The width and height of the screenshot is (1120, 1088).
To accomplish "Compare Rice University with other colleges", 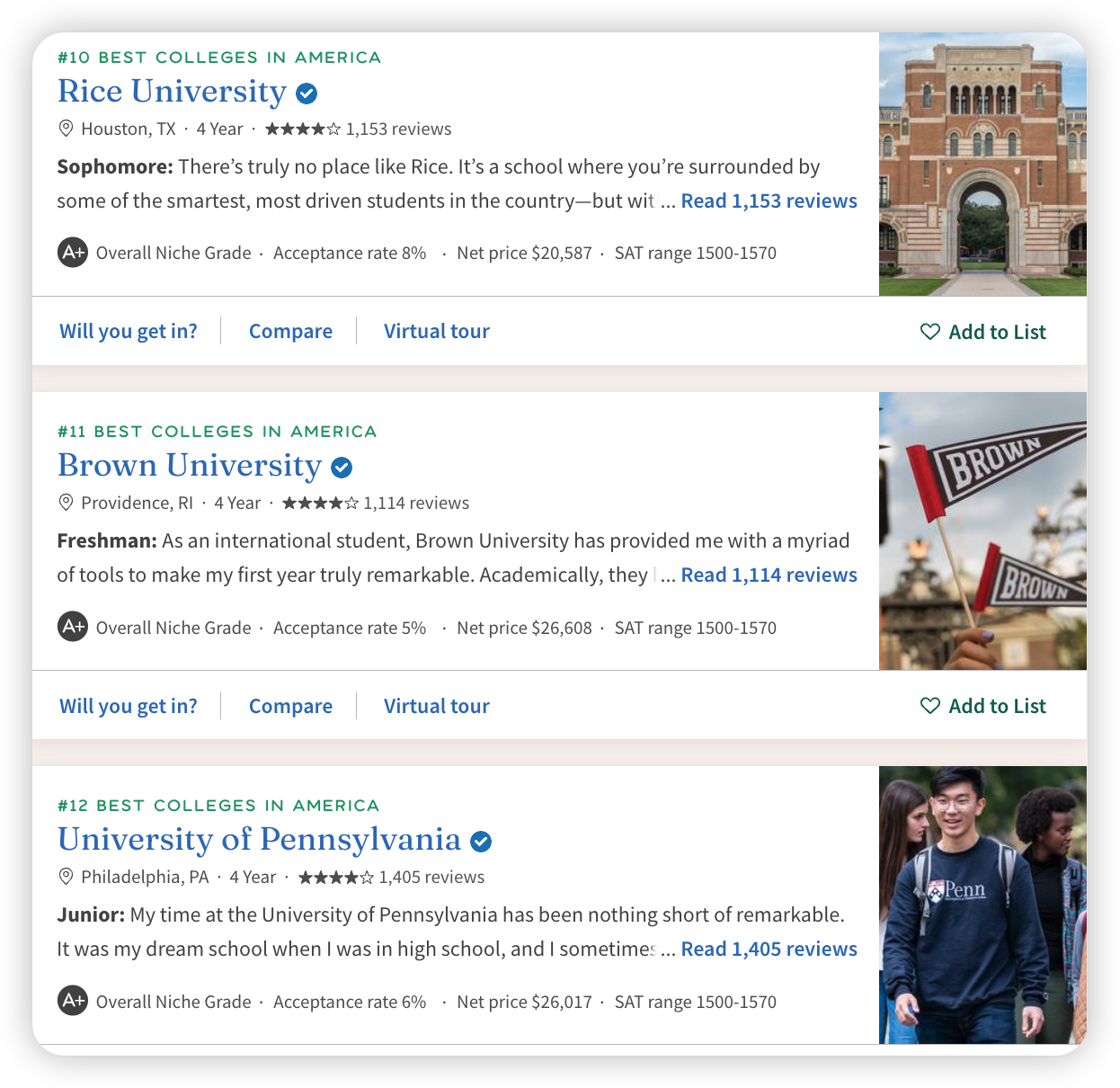I will tap(290, 331).
